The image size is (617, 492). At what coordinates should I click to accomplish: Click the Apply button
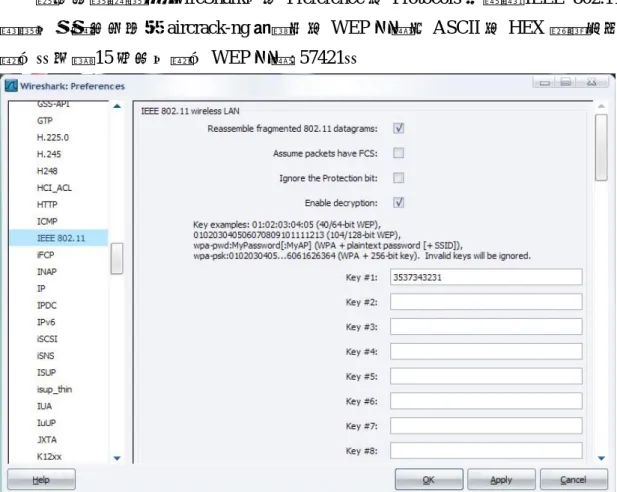501,480
